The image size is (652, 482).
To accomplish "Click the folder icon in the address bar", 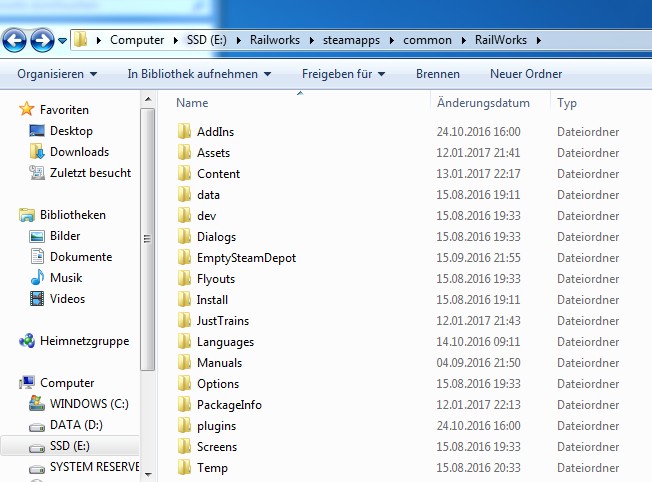I will 80,40.
